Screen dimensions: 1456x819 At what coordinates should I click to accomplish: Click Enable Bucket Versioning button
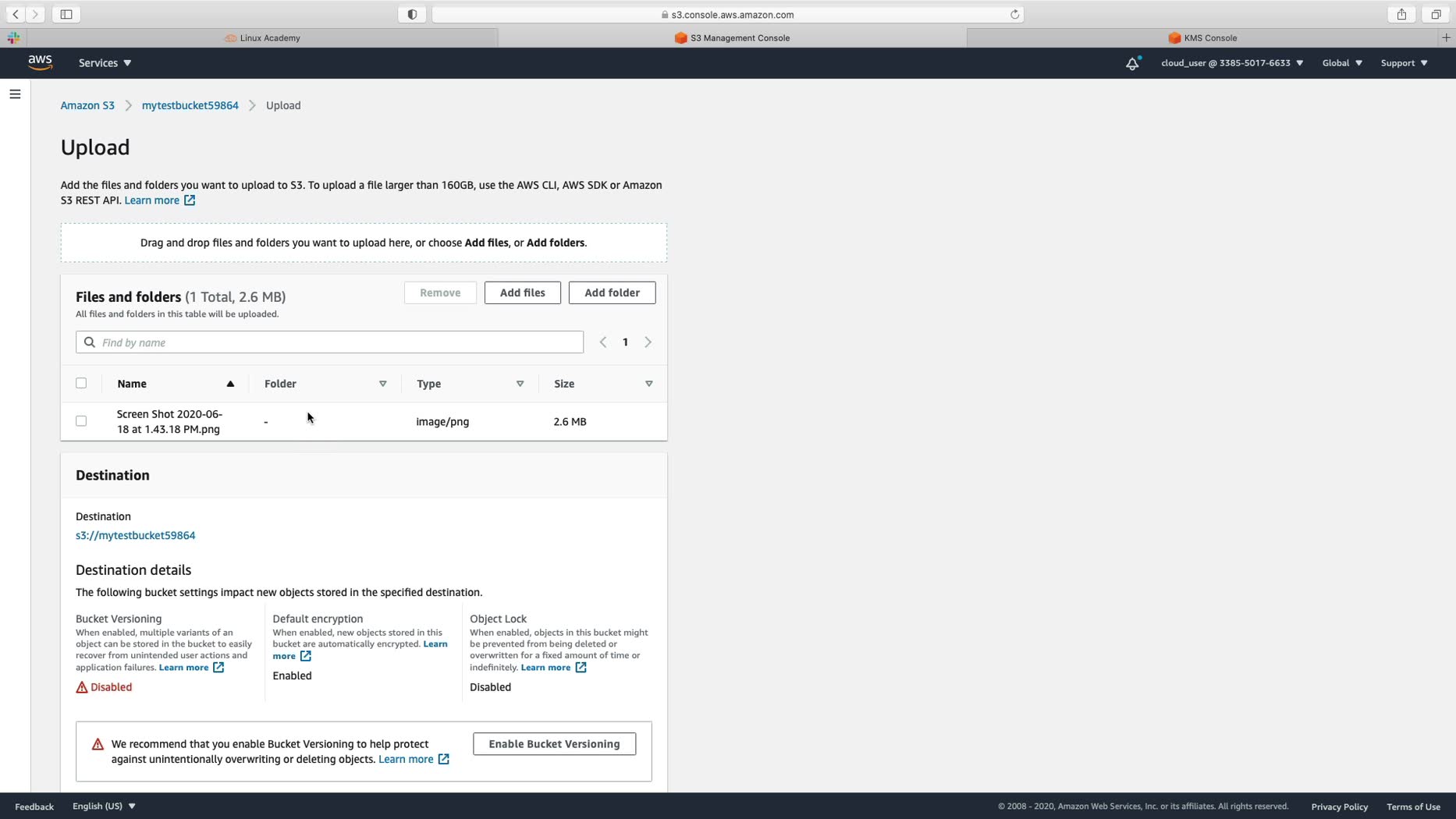(x=554, y=744)
